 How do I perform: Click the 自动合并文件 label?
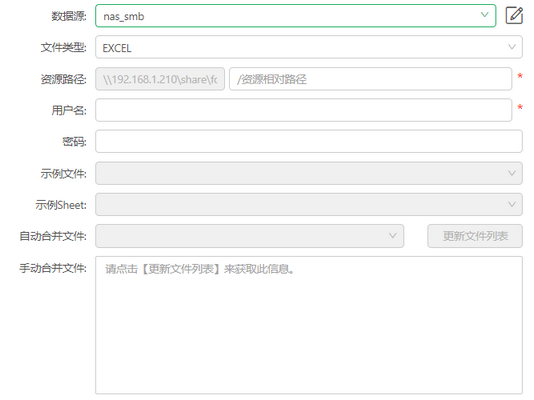click(53, 236)
